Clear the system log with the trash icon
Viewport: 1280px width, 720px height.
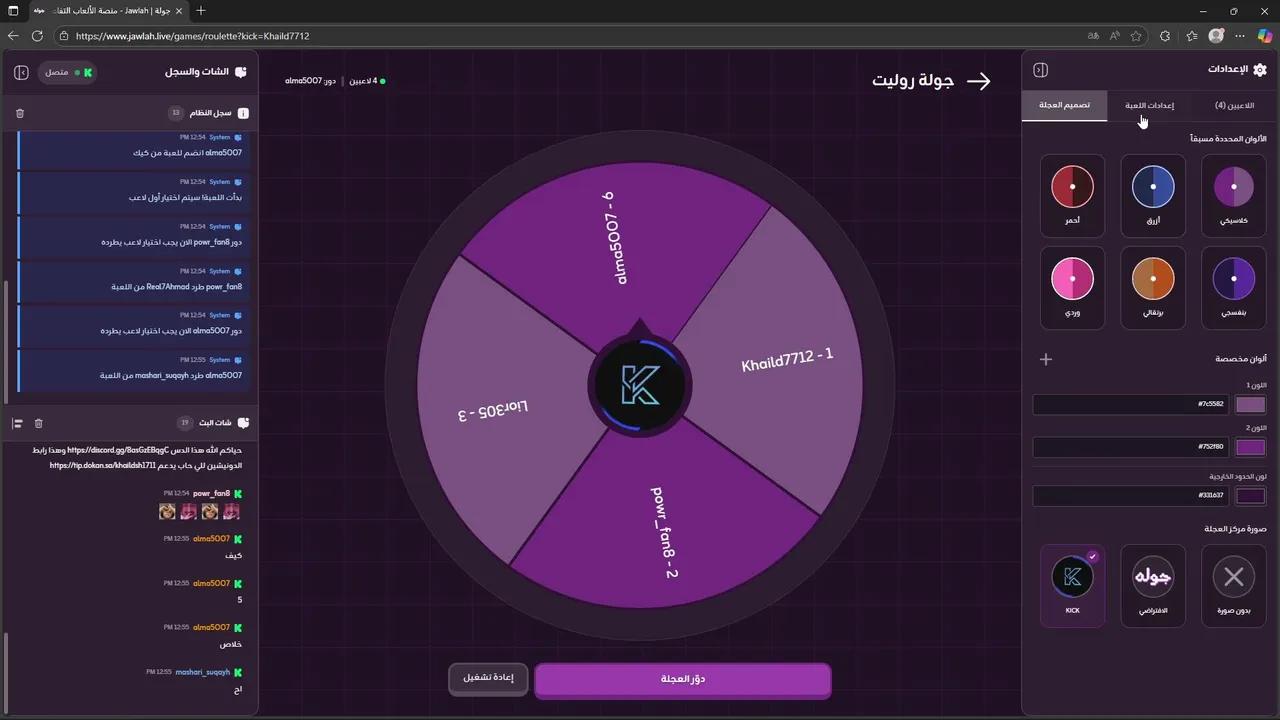pyautogui.click(x=20, y=113)
